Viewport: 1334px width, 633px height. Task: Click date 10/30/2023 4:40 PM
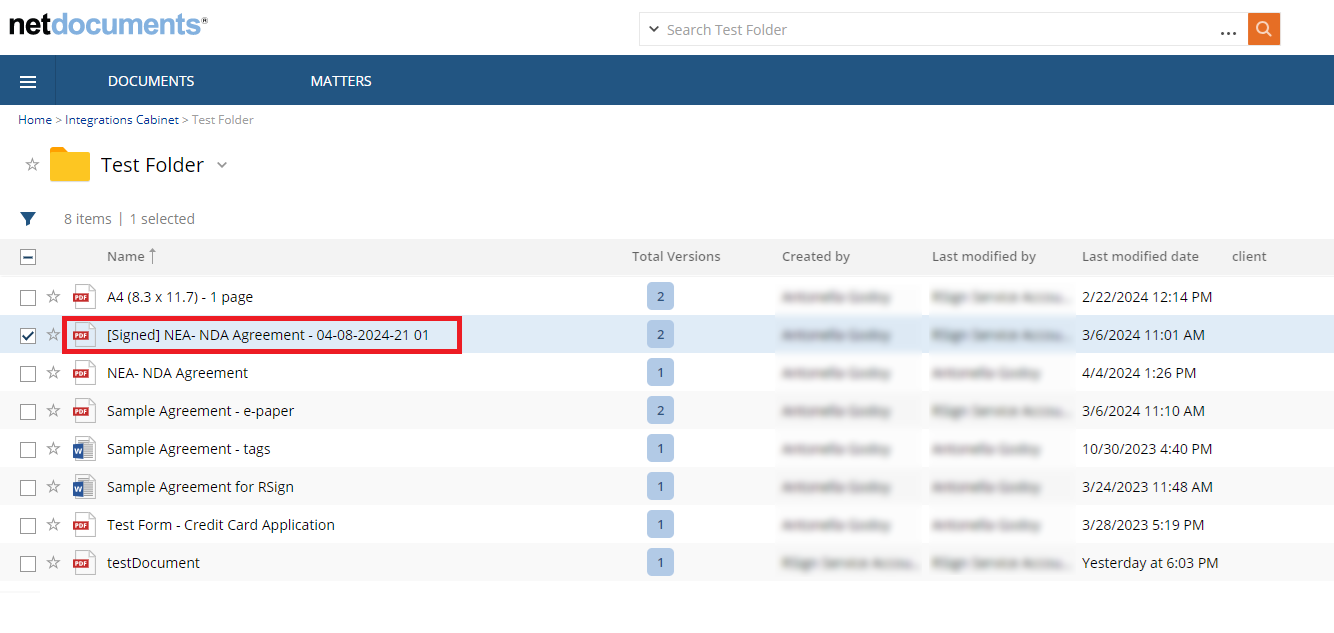1147,449
